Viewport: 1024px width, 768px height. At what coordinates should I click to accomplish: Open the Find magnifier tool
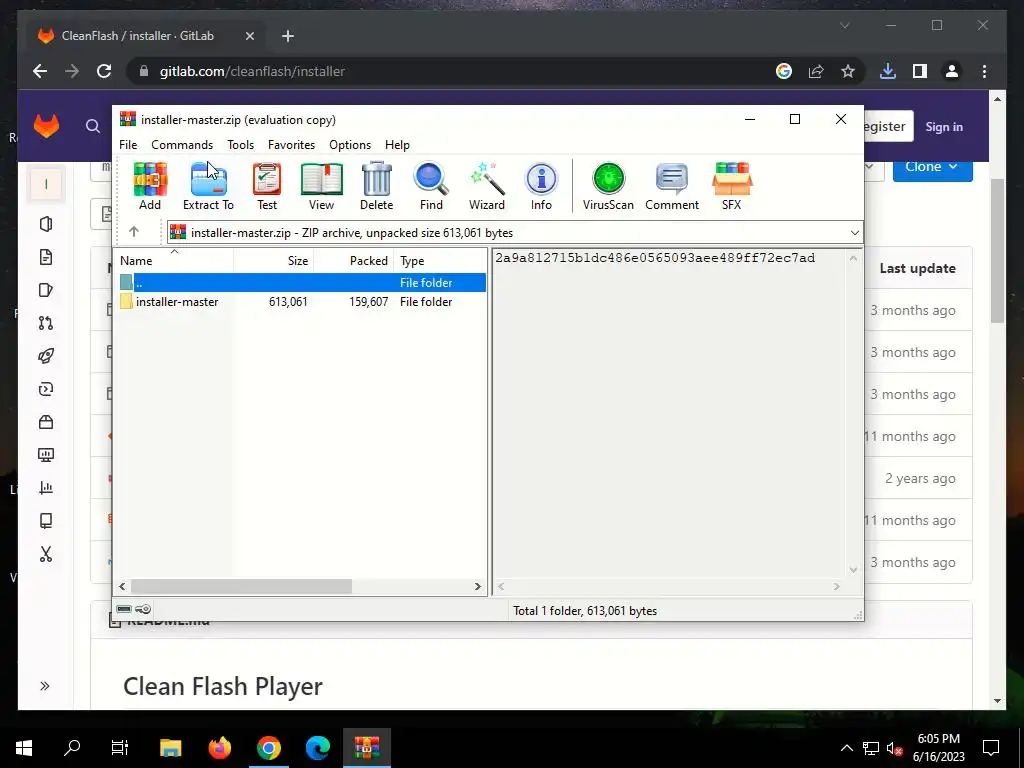[x=431, y=186]
